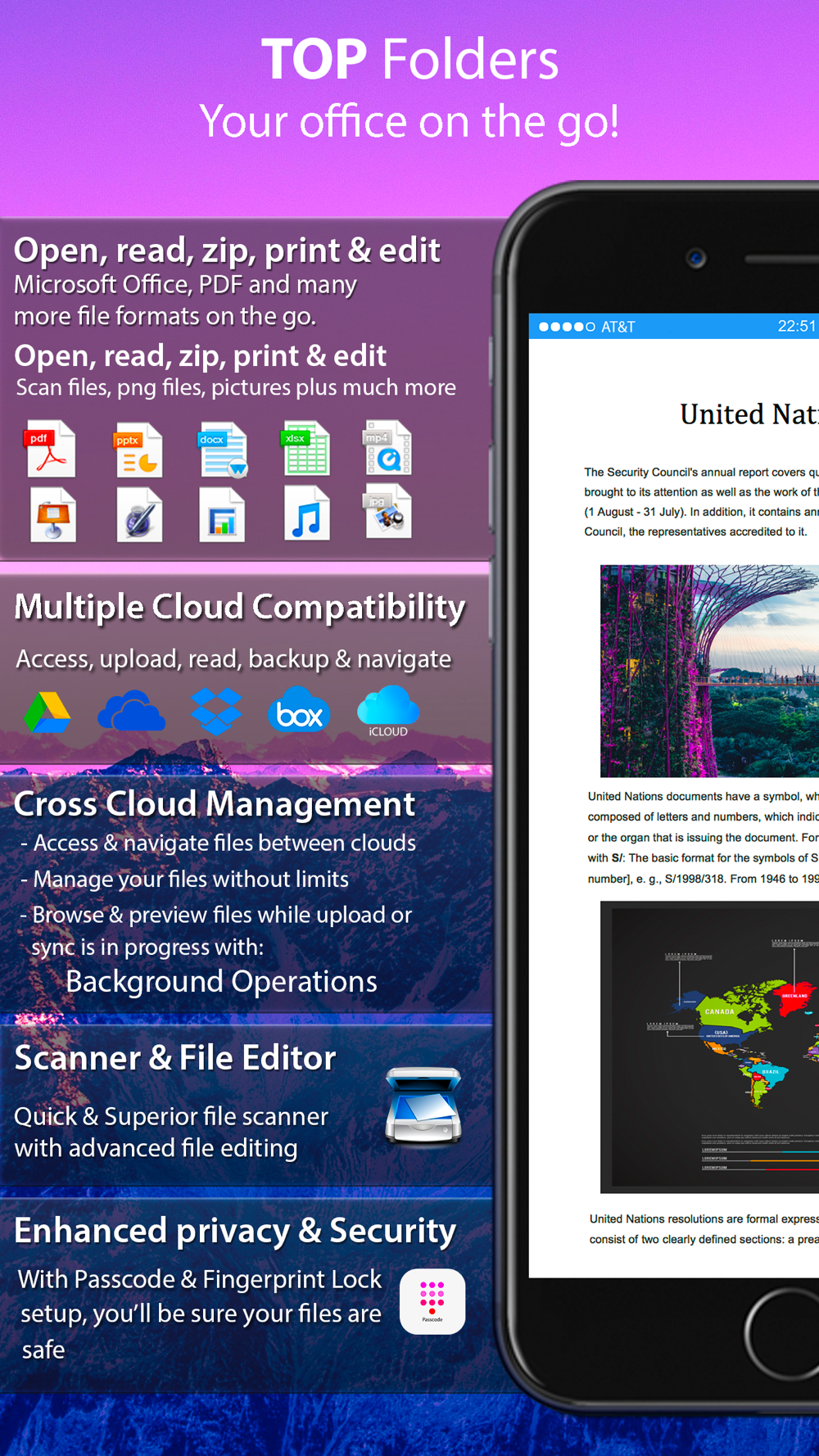Click "Manage your files without limits" bullet
This screenshot has height=1456, width=819.
point(185,879)
